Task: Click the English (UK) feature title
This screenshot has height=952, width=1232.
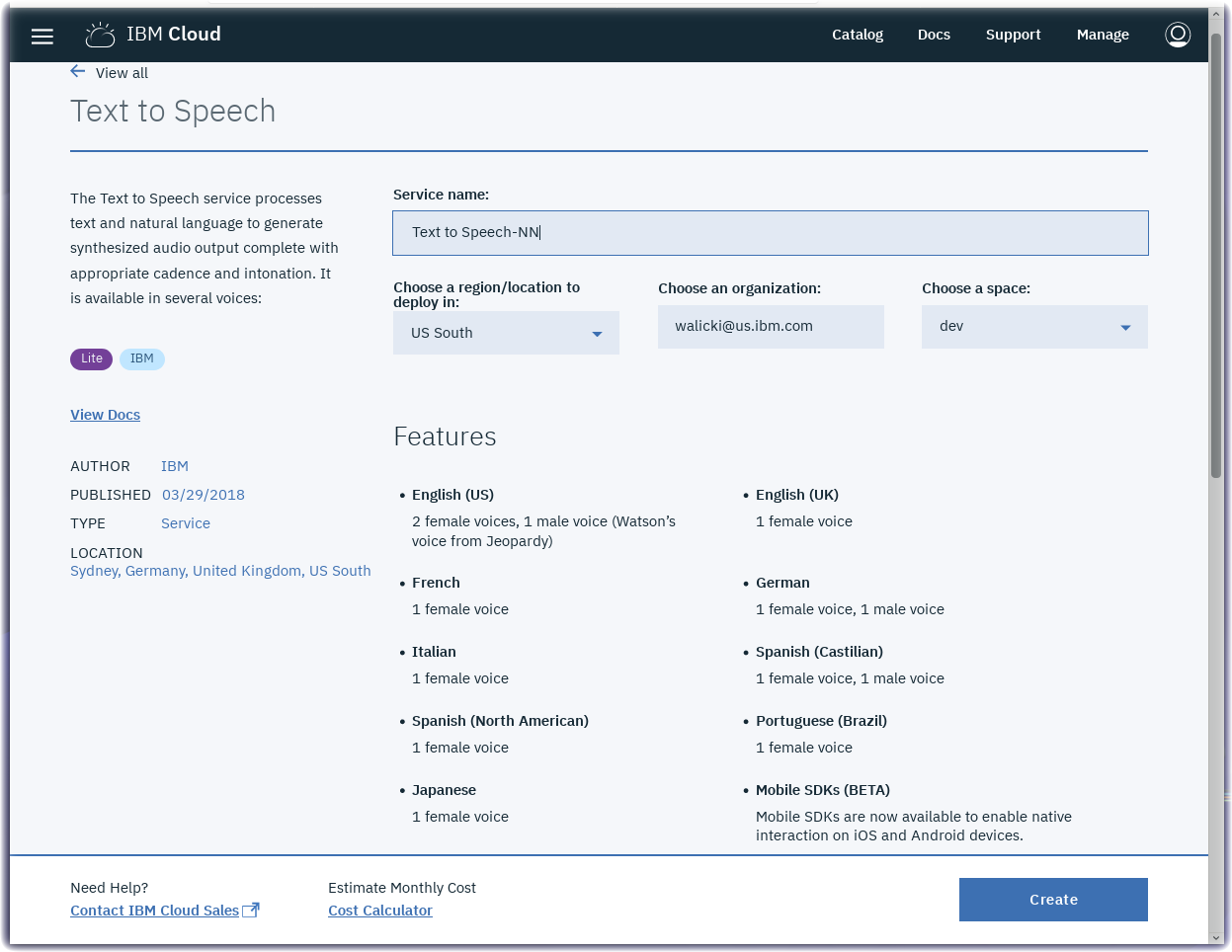Action: pyautogui.click(x=797, y=495)
